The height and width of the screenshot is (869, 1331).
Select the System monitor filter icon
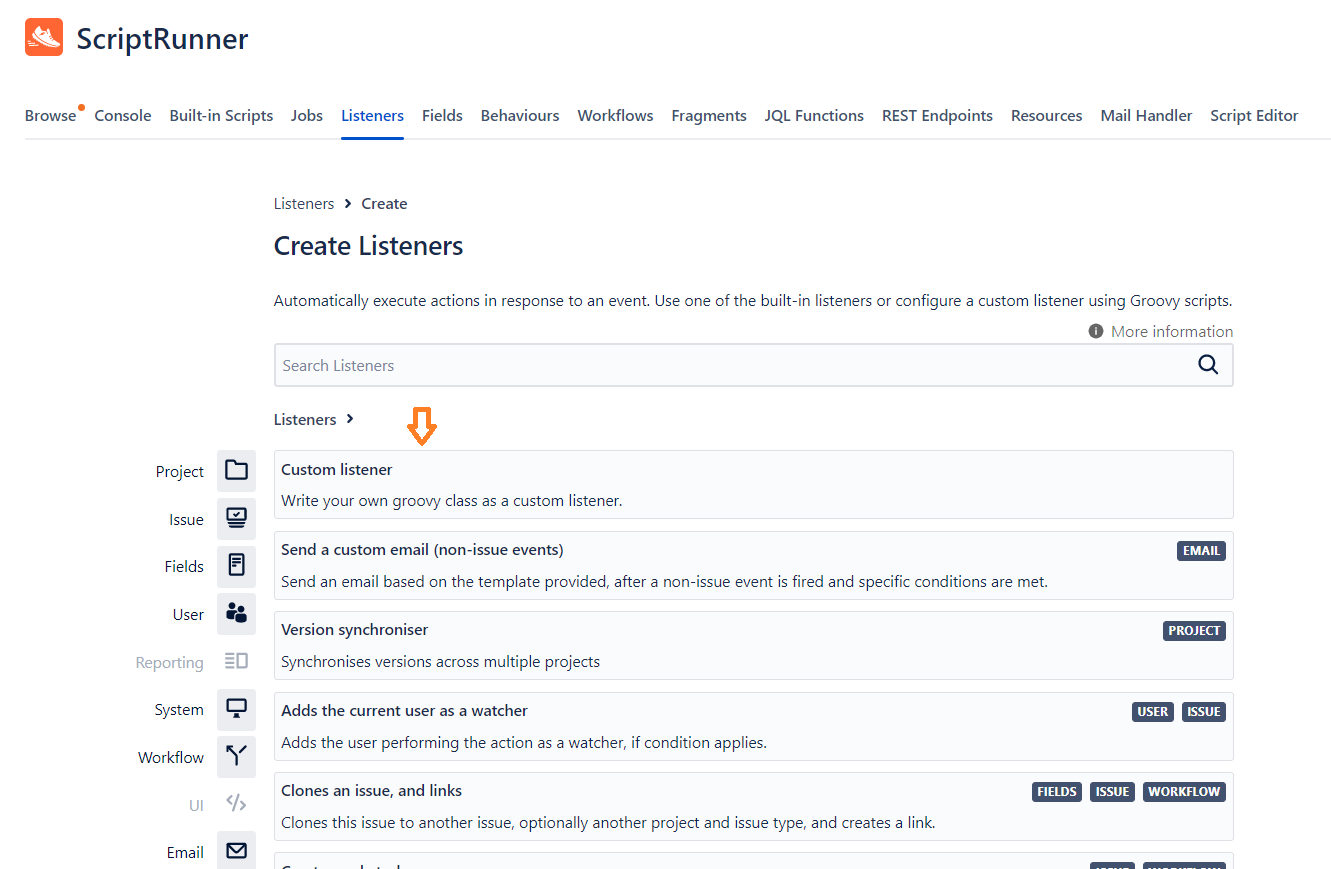pos(236,709)
